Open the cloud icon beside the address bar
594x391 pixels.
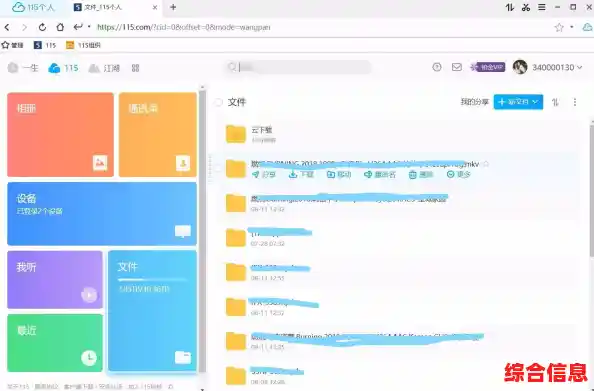point(587,27)
